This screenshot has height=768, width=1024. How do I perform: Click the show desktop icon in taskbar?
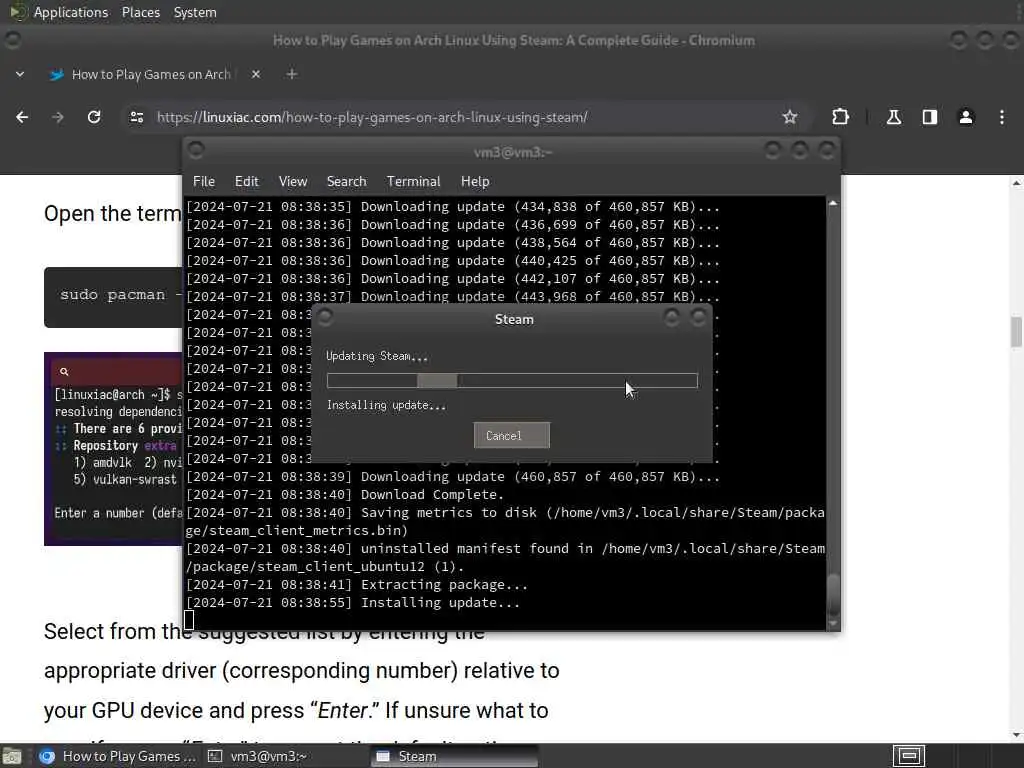click(12, 756)
